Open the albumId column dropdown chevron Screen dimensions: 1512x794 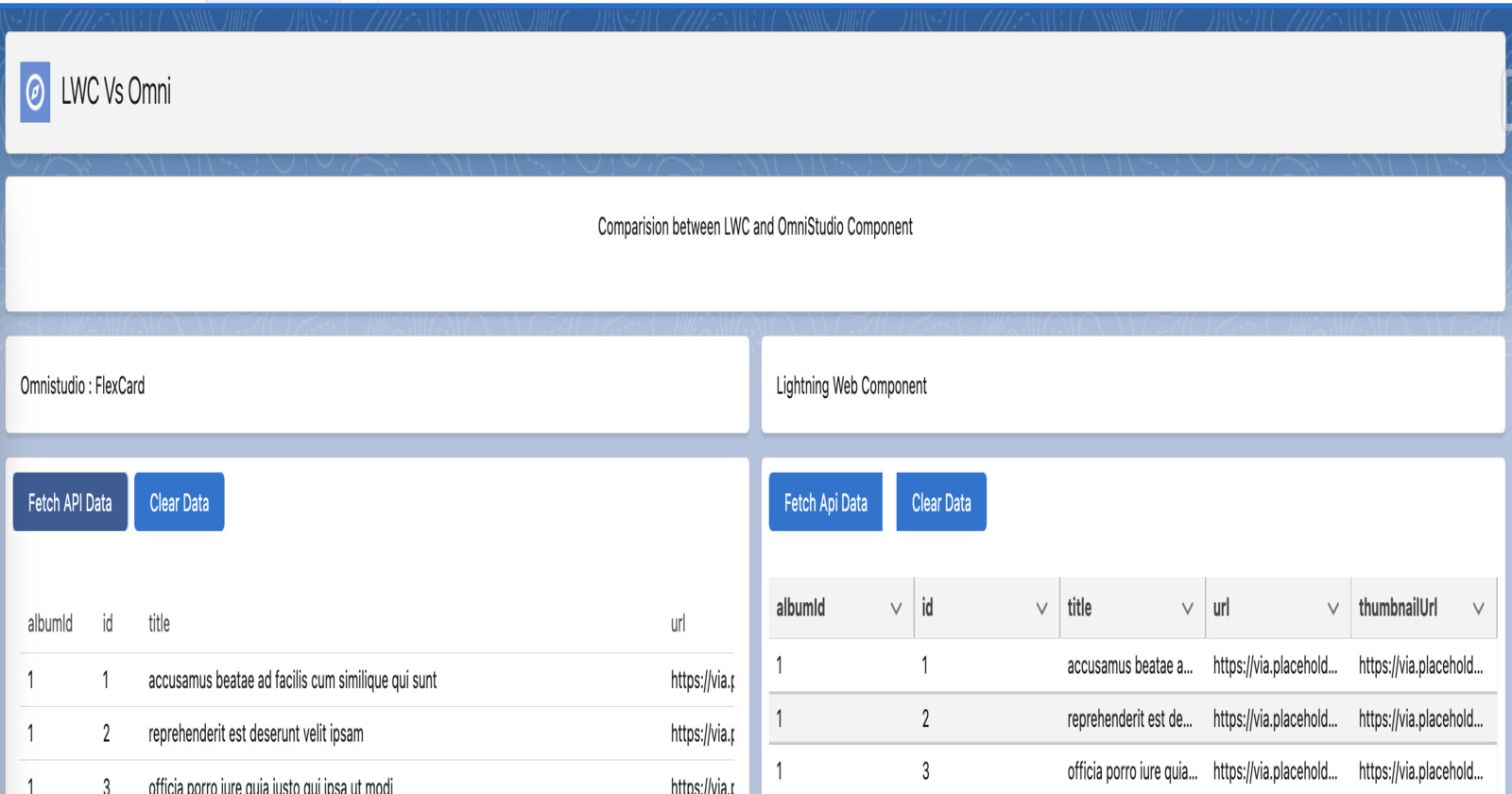pyautogui.click(x=896, y=609)
